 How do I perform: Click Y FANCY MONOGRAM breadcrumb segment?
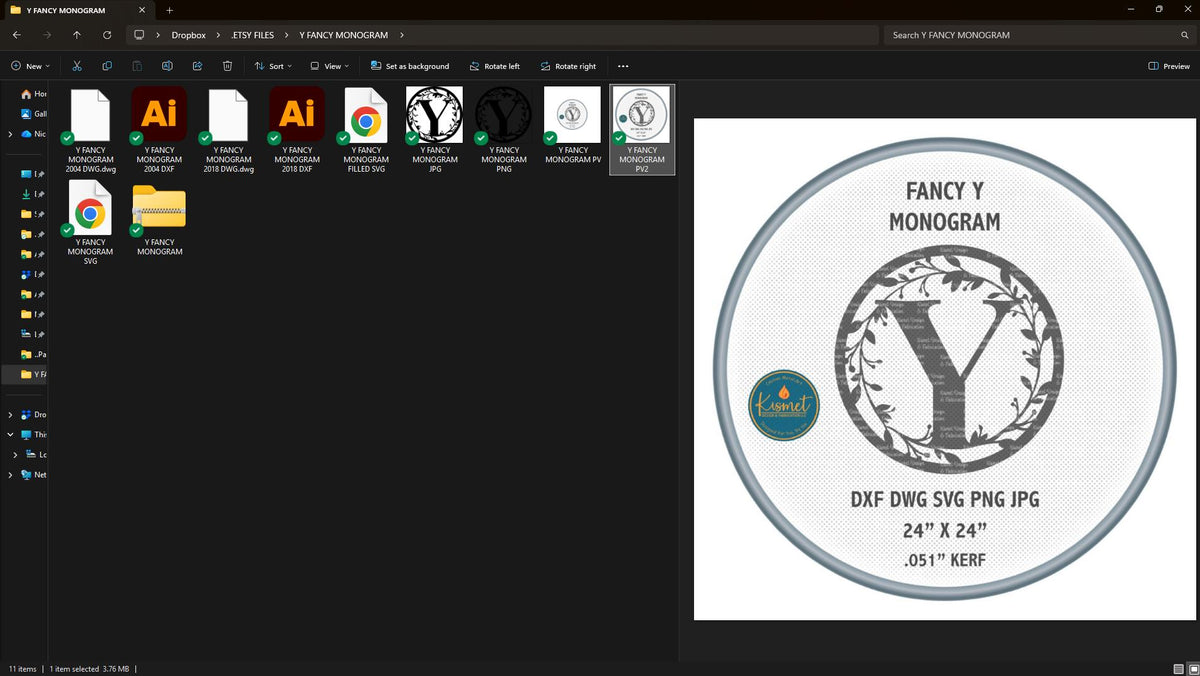(343, 35)
